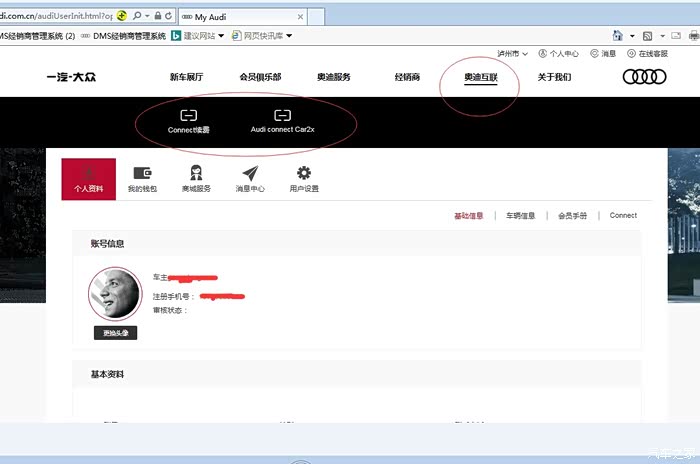Switch to 会员手册 sub-tab

pyautogui.click(x=572, y=216)
